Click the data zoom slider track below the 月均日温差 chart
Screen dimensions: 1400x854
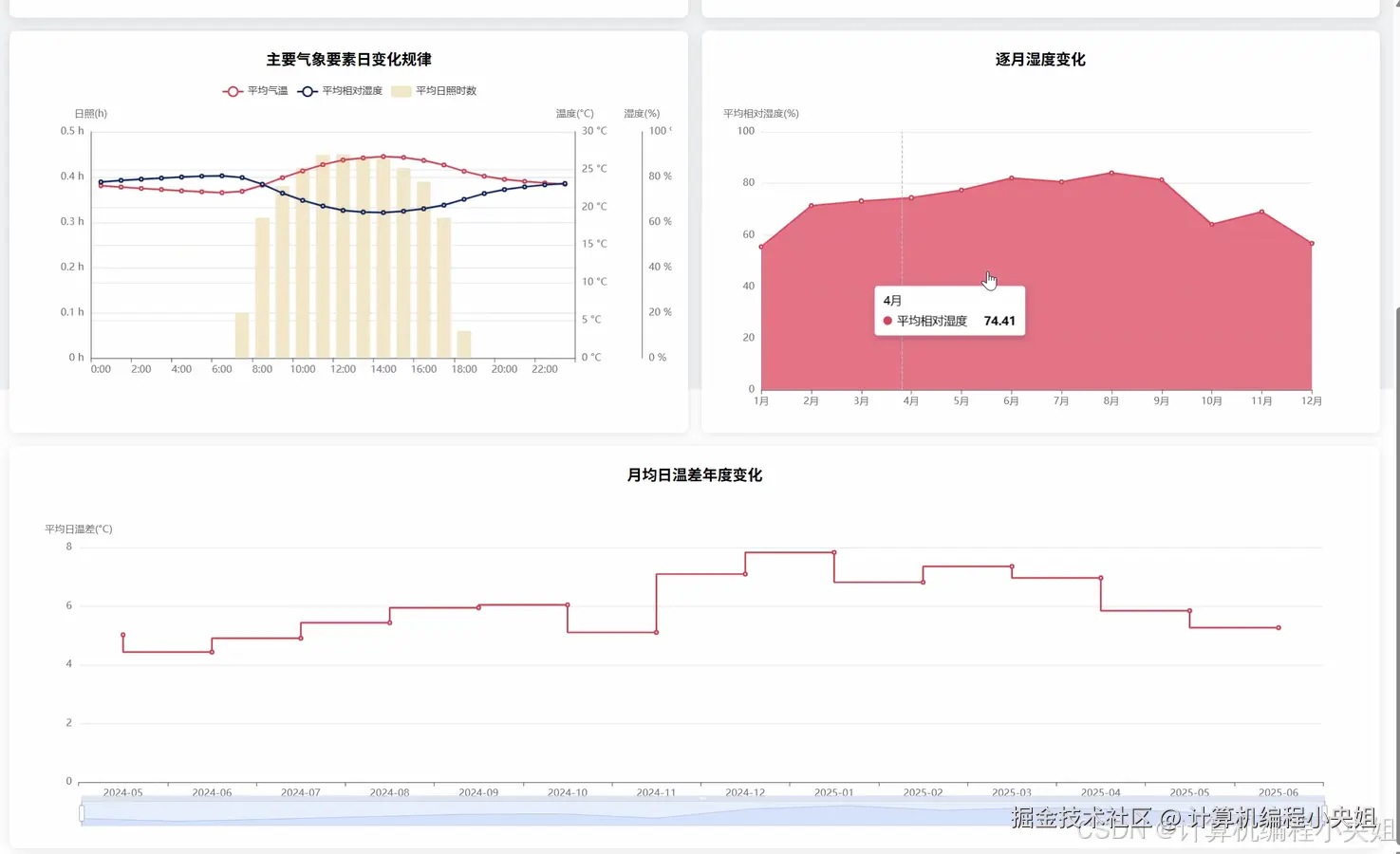tap(702, 813)
